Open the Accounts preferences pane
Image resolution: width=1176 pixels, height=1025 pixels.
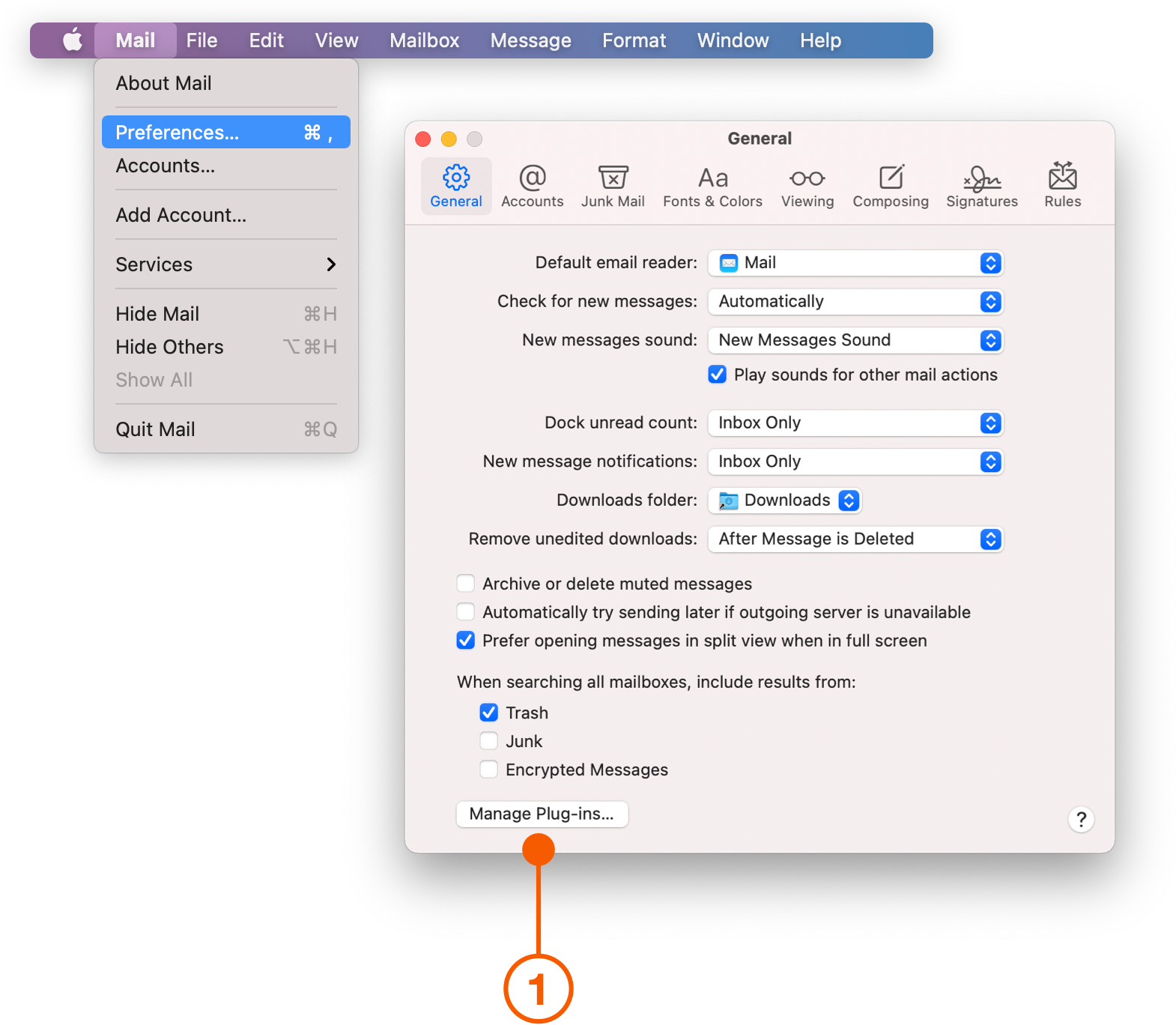tap(532, 186)
